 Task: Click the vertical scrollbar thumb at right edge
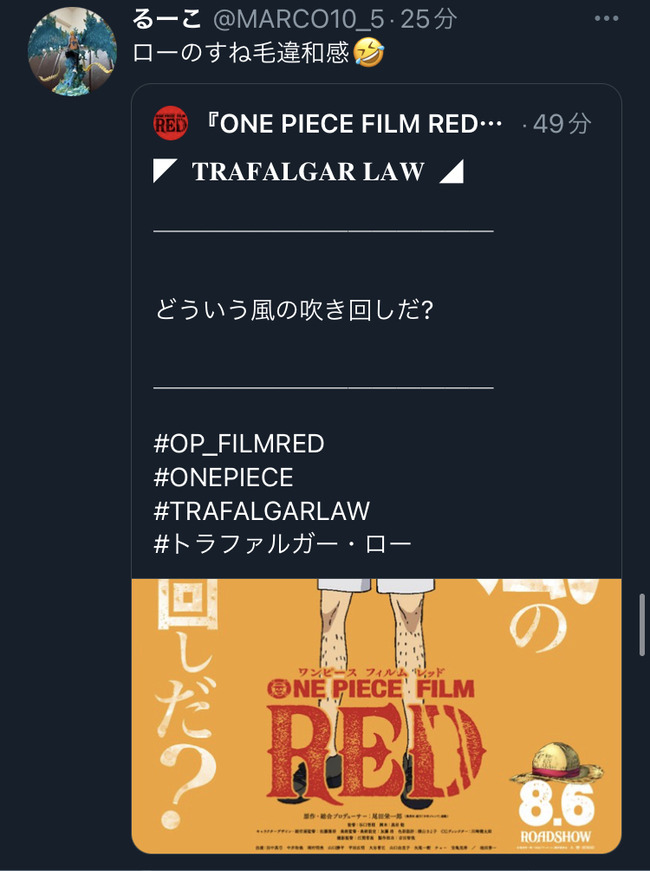(643, 625)
